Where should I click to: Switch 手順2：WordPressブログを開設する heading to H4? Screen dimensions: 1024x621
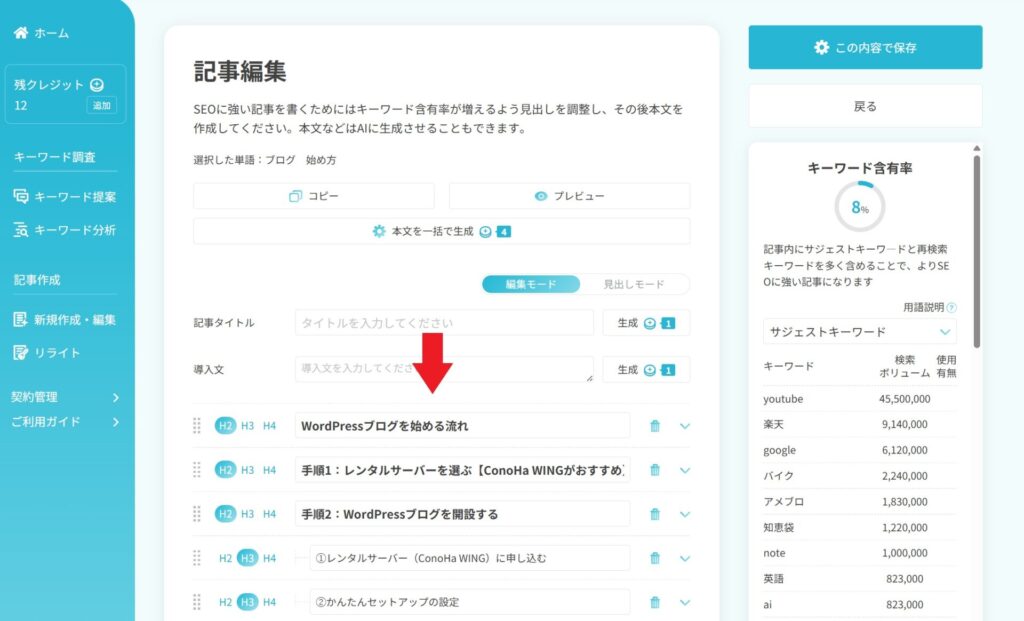point(268,514)
